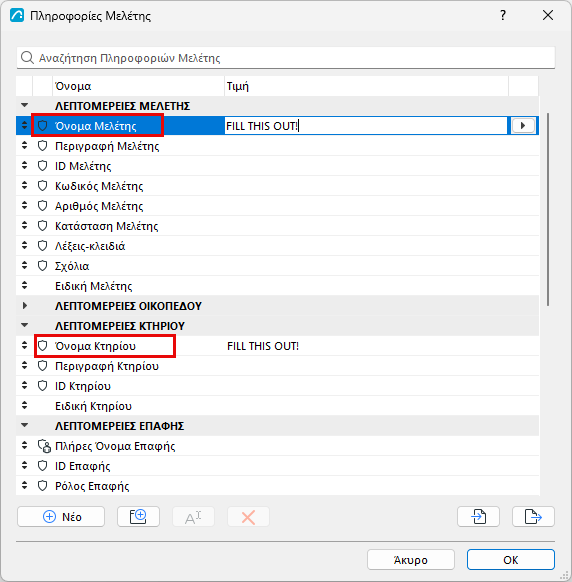The image size is (572, 582).
Task: Select the Ειδική Μελέτης row
Action: pyautogui.click(x=277, y=286)
